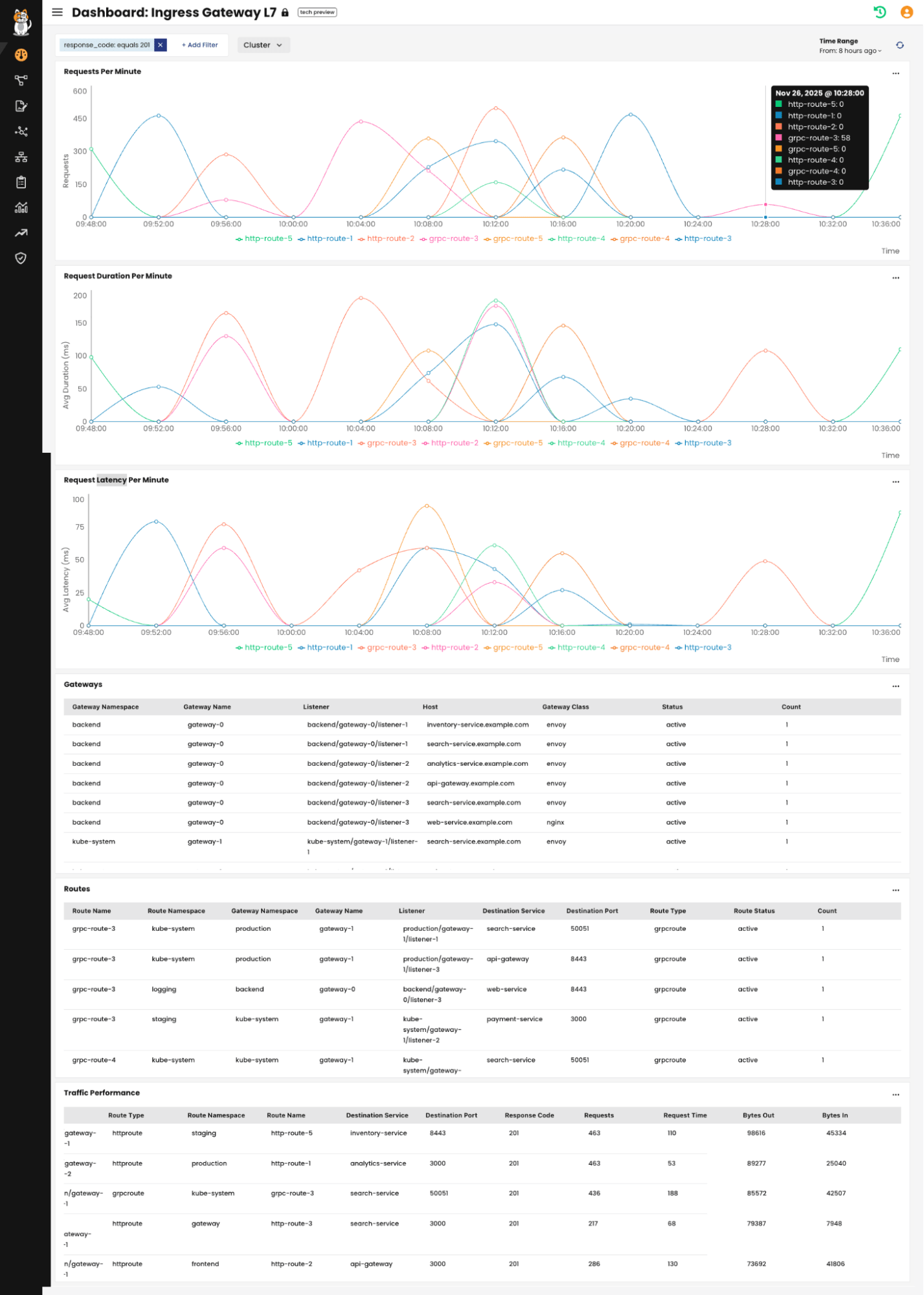The image size is (924, 1295).
Task: Click the orange dashboard gauge sidebar icon
Action: click(21, 55)
